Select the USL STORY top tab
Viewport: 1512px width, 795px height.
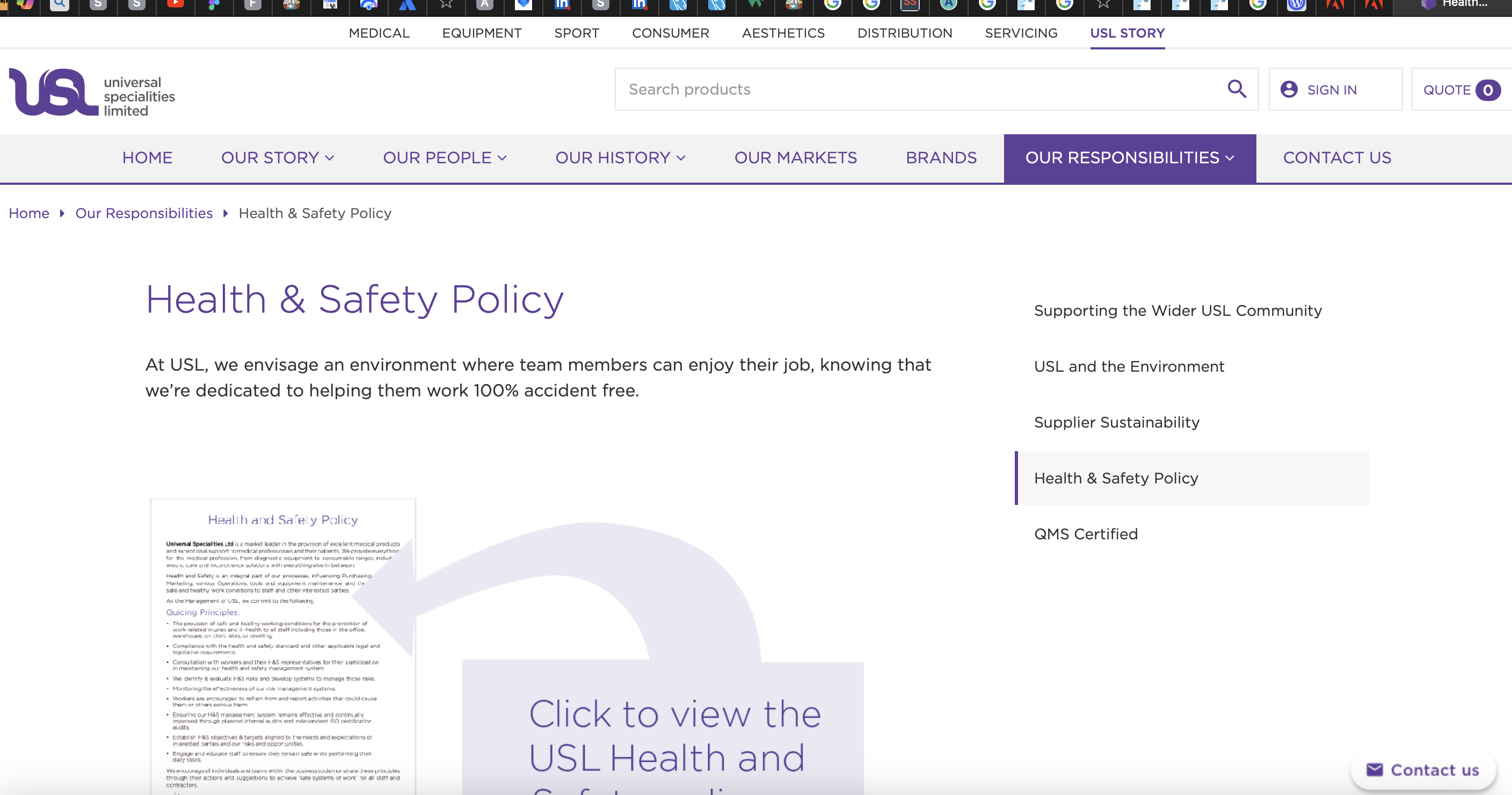click(x=1127, y=33)
